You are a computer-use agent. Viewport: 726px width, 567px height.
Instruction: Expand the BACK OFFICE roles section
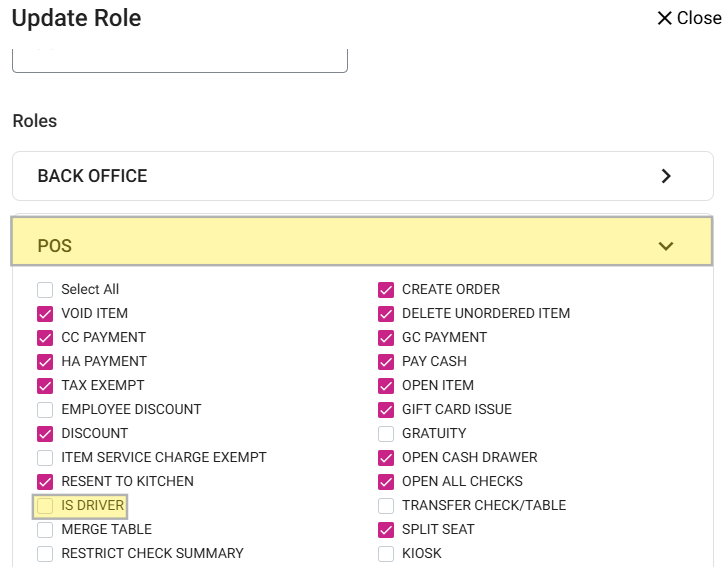click(362, 176)
